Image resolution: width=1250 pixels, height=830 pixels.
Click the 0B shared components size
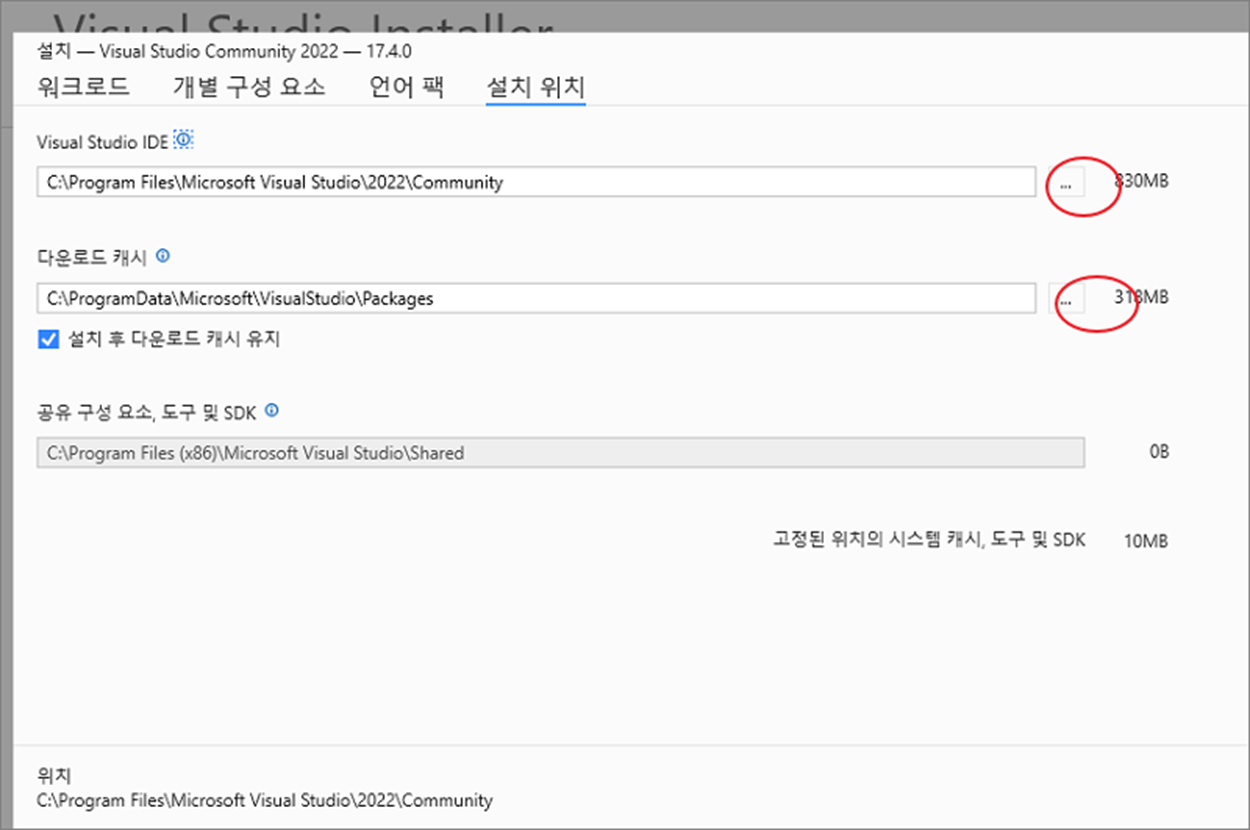(x=1159, y=452)
